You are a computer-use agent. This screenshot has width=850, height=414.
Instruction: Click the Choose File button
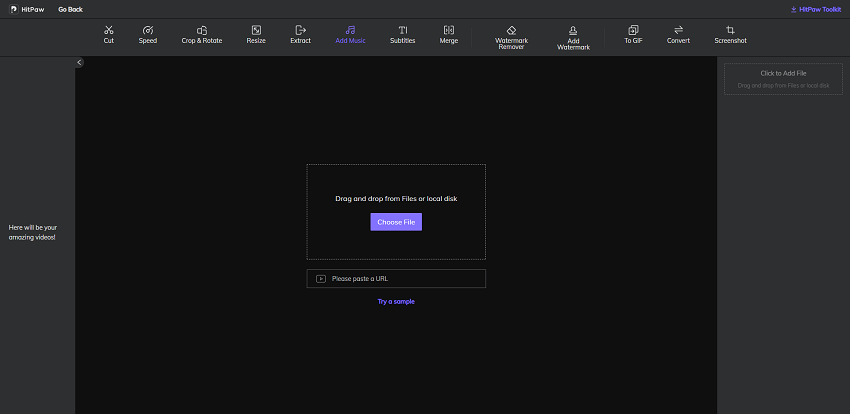(396, 222)
